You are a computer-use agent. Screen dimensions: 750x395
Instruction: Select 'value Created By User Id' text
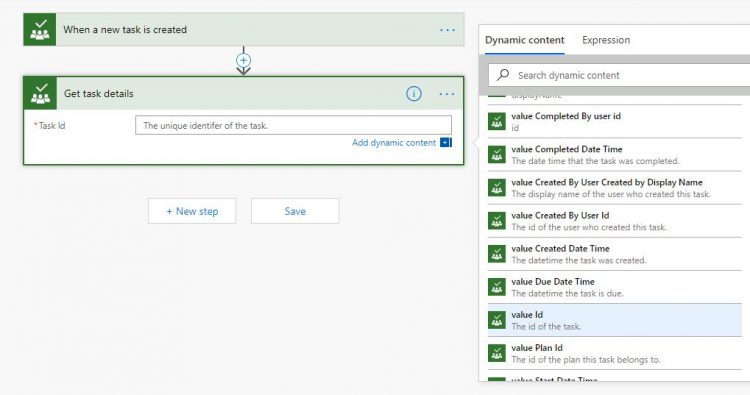pos(560,215)
